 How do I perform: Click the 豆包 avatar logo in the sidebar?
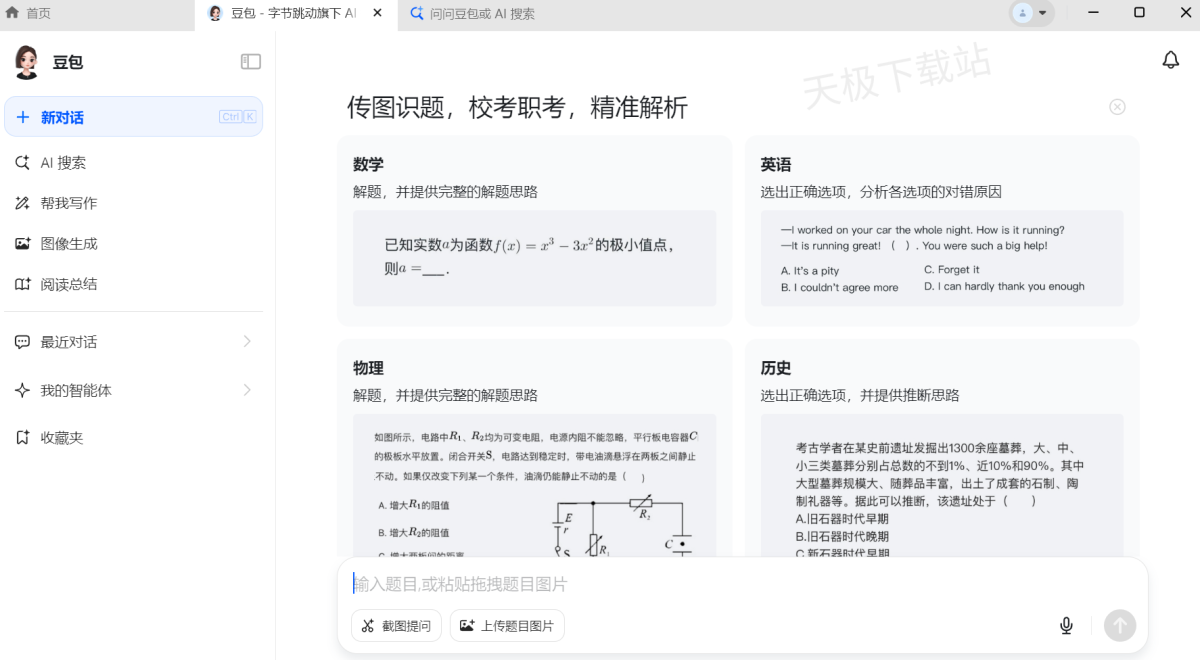27,62
